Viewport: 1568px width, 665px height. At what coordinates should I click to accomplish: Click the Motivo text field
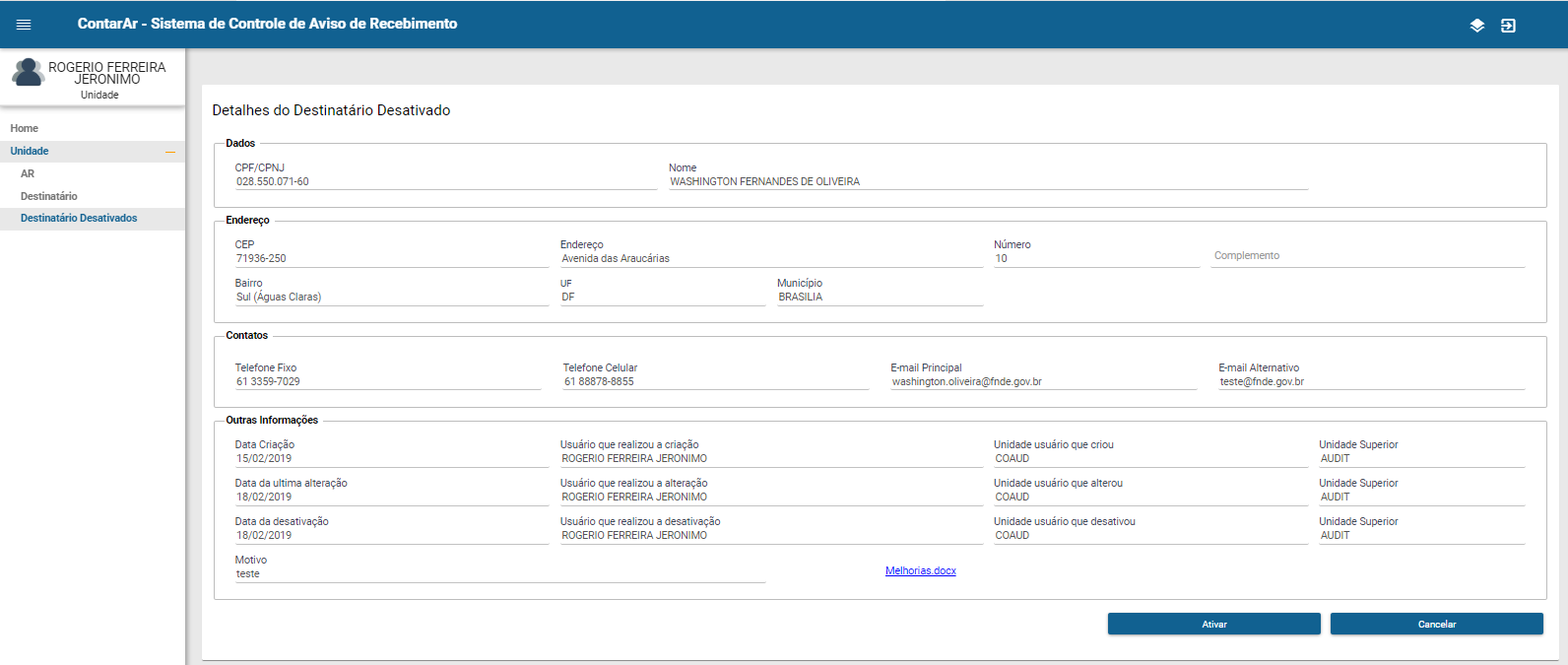498,573
